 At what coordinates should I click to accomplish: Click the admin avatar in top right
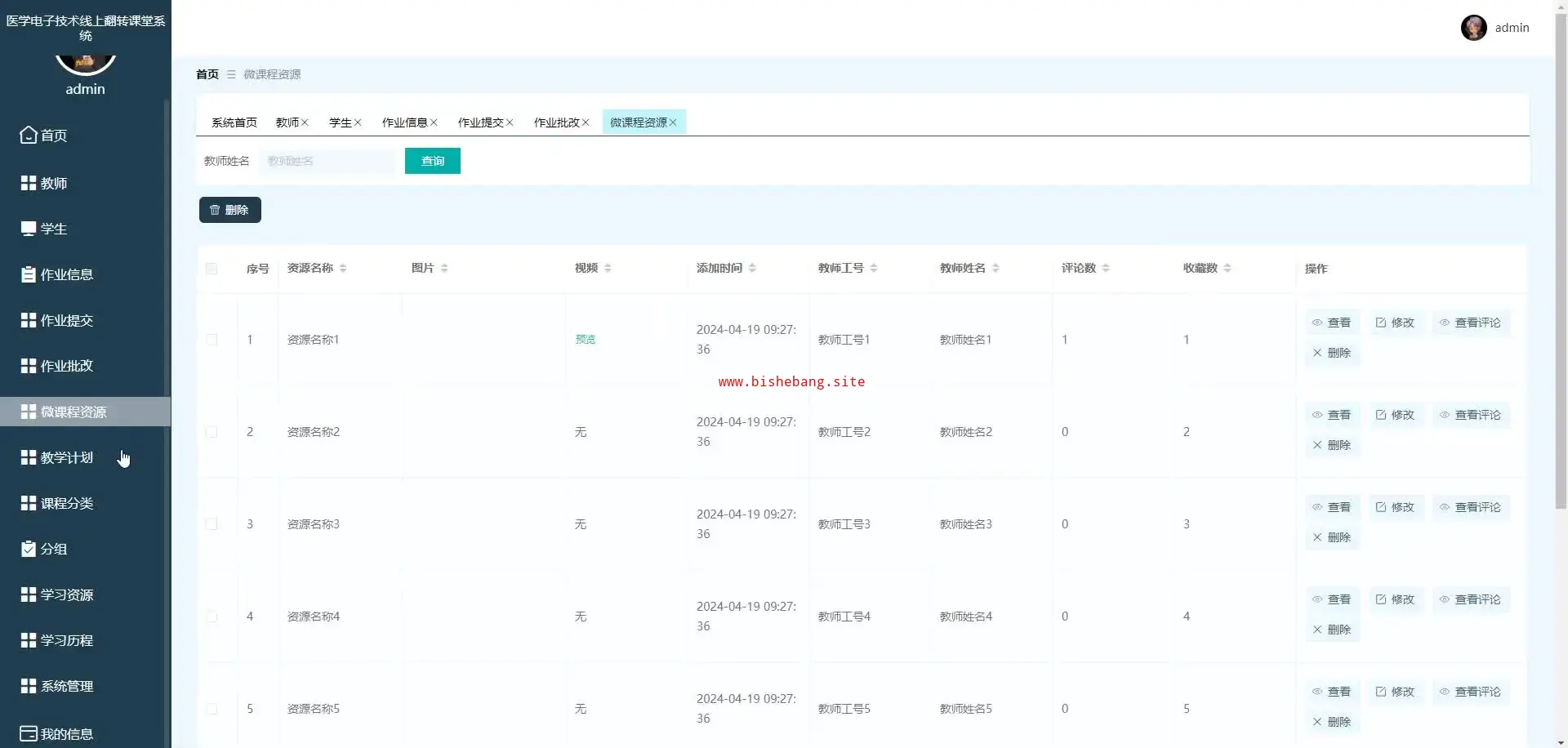(x=1473, y=28)
